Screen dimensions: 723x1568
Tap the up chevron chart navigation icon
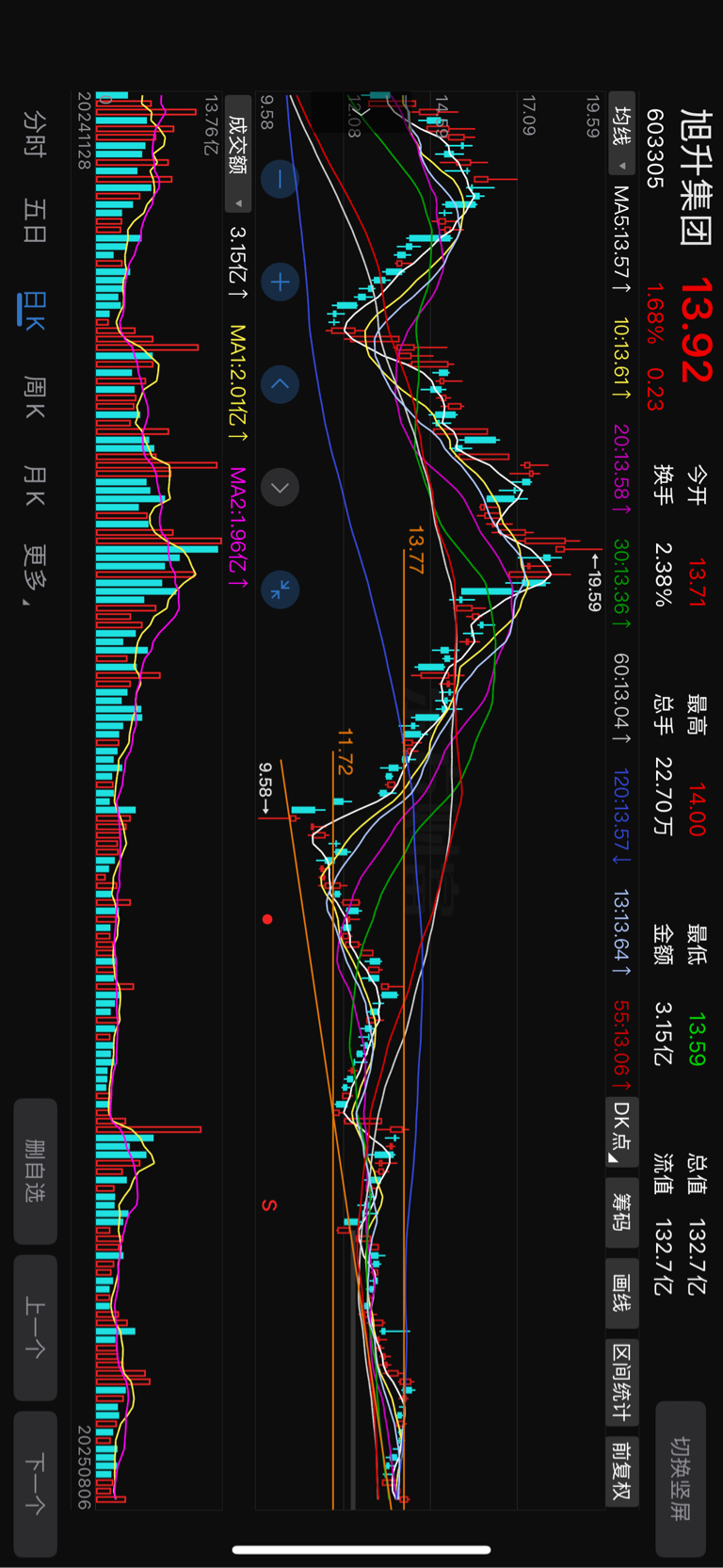[x=280, y=384]
